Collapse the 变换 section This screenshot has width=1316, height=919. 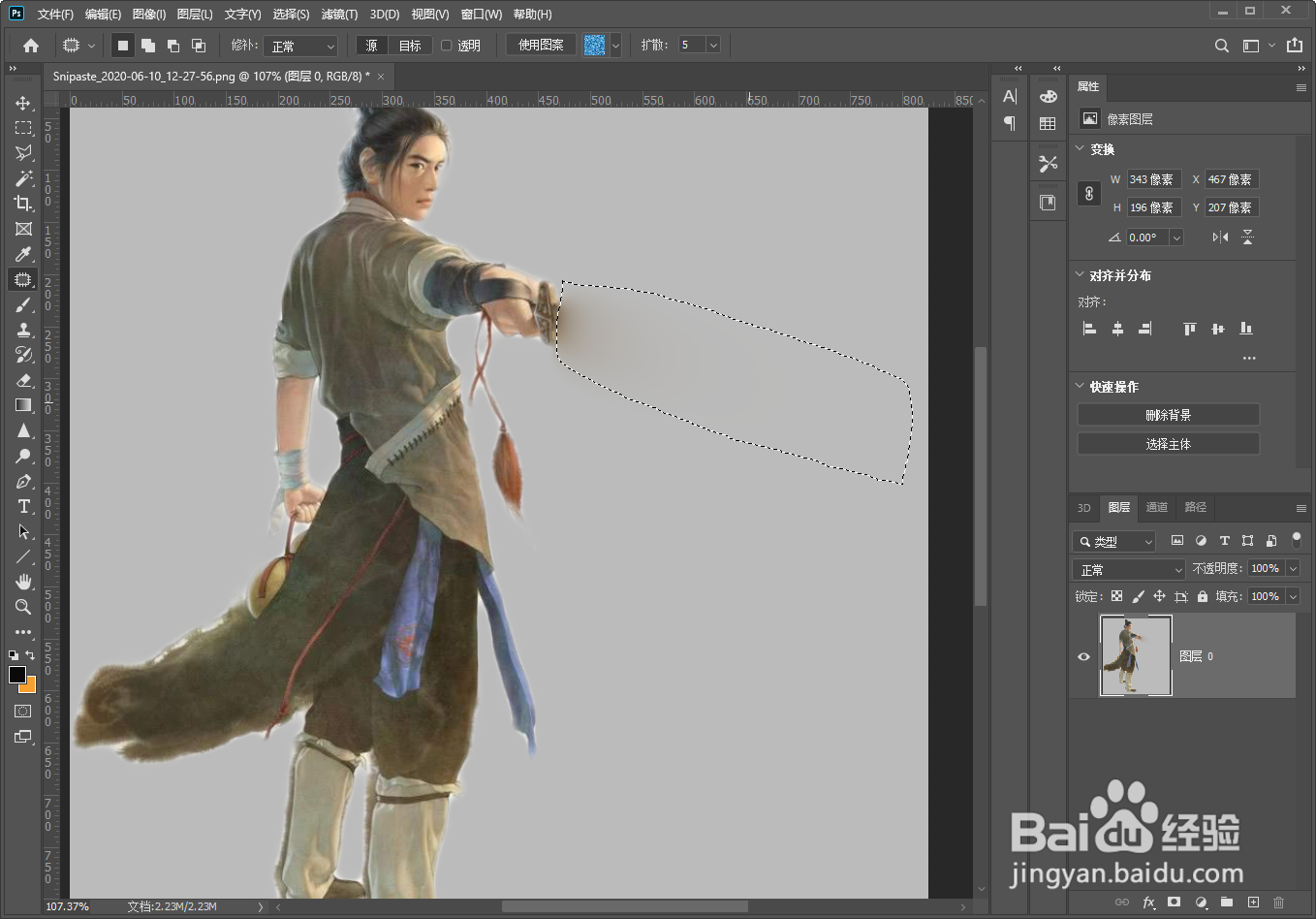[1081, 148]
